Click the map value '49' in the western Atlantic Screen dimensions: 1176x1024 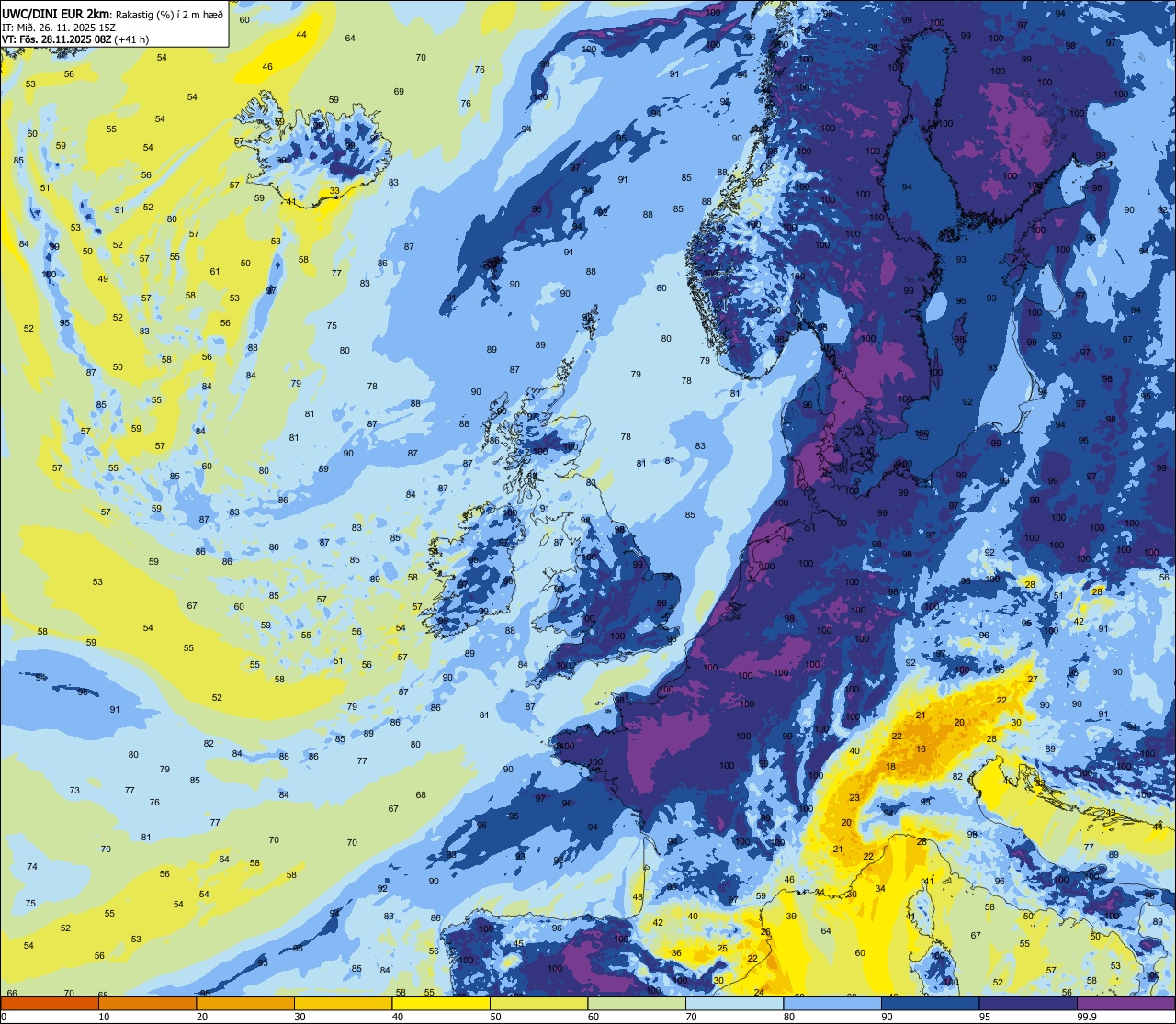click(x=103, y=279)
